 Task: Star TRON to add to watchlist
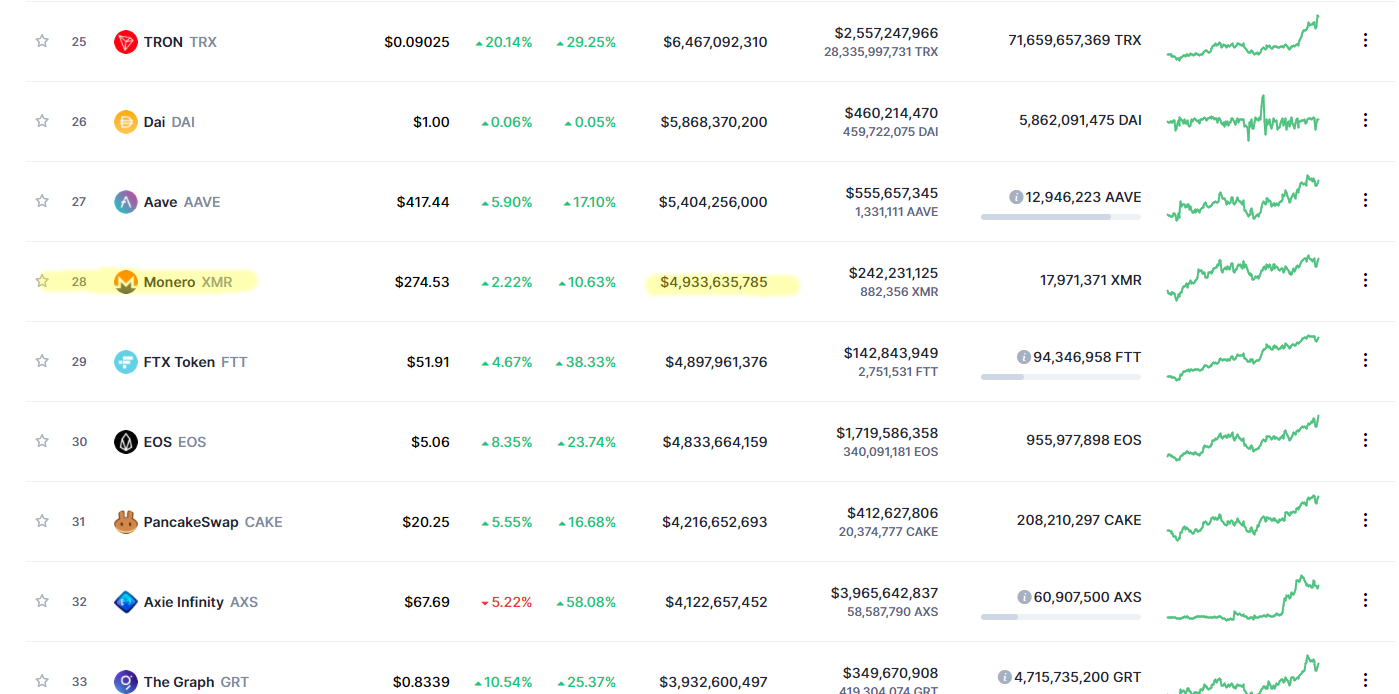pyautogui.click(x=42, y=41)
